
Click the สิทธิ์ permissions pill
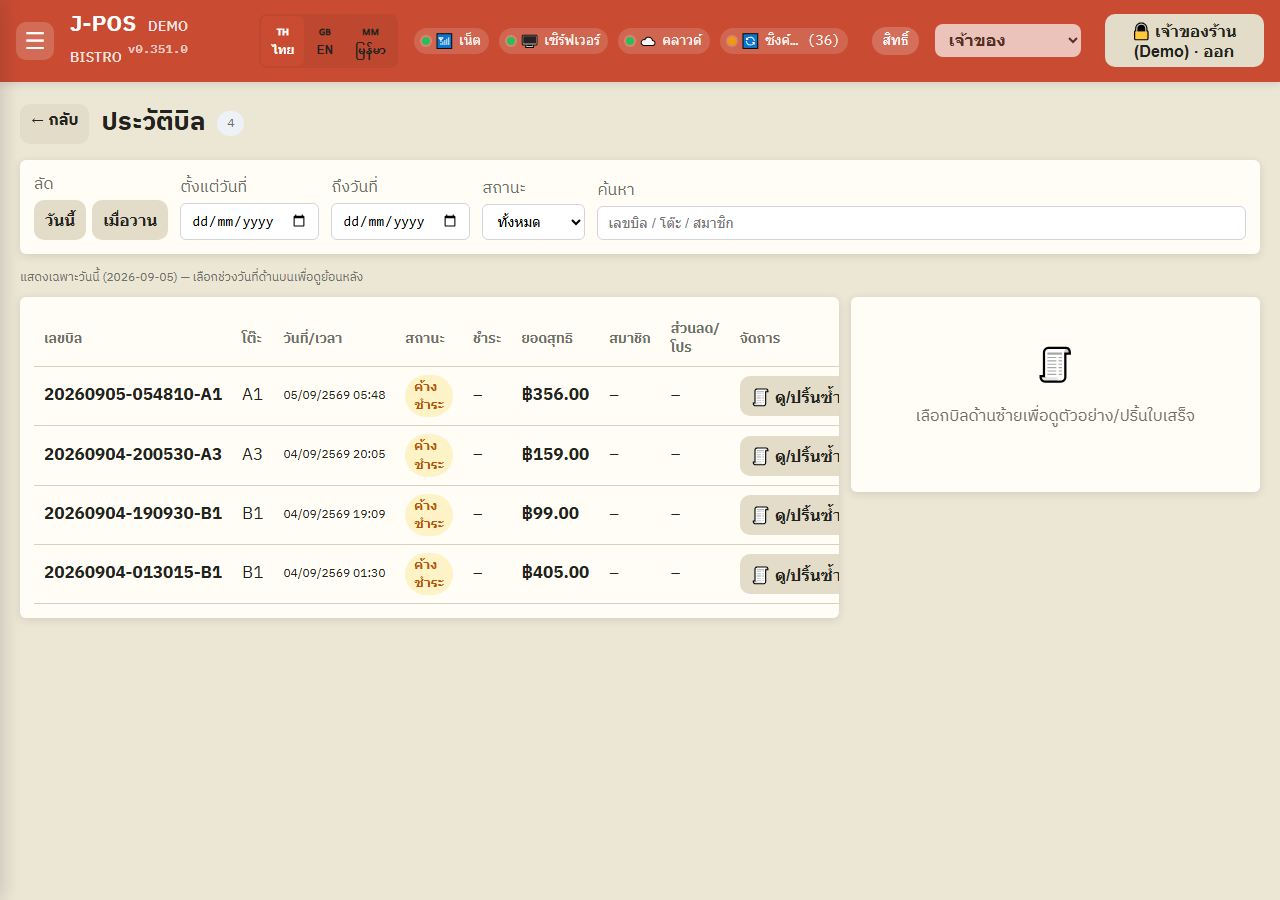[895, 41]
